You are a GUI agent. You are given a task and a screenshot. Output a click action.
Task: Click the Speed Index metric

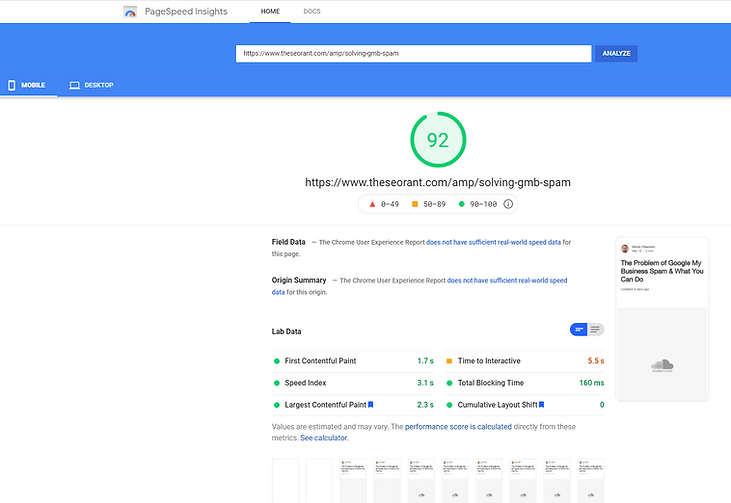coord(353,383)
